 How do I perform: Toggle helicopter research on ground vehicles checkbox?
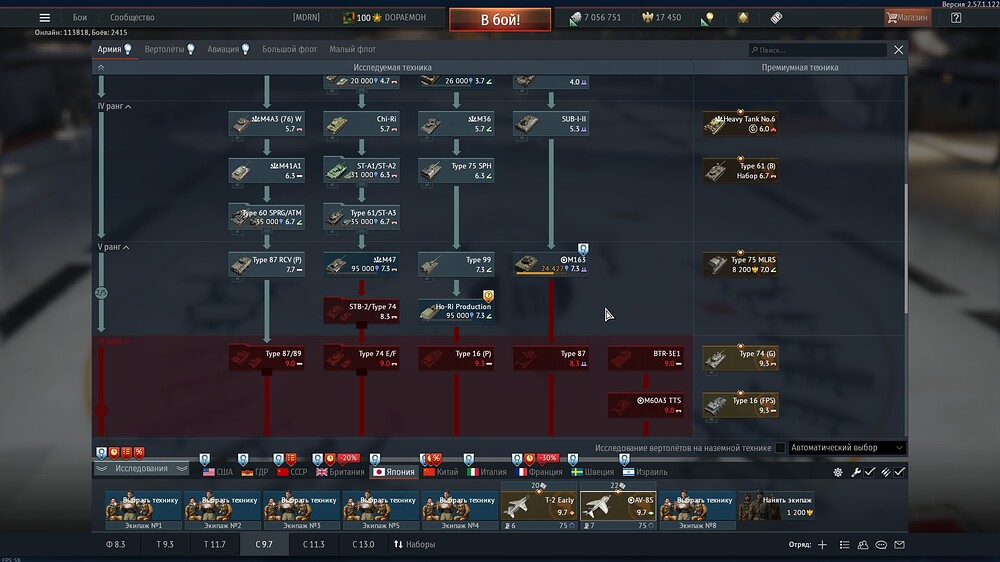click(x=780, y=448)
